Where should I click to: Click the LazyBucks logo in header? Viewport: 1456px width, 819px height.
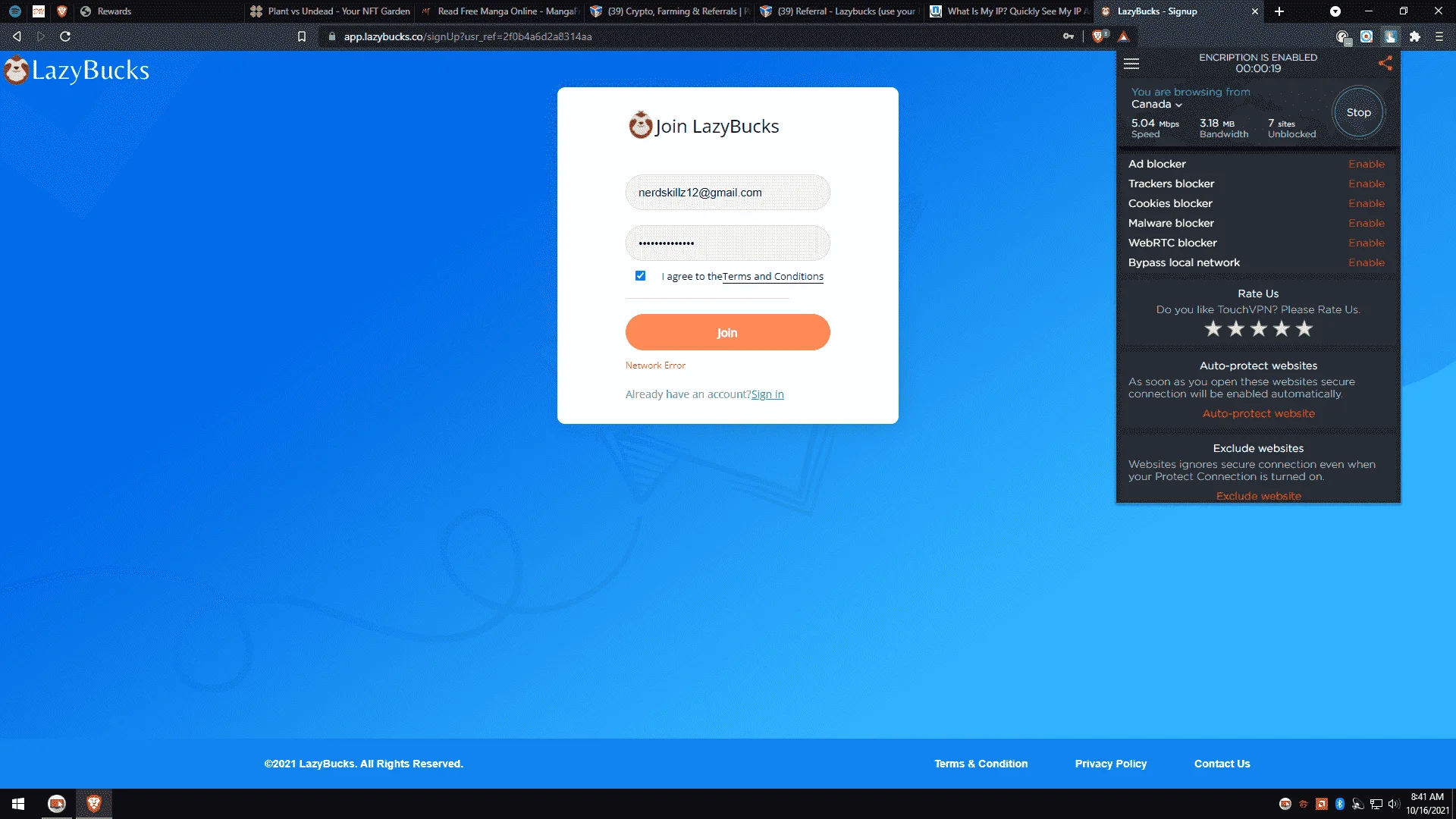pyautogui.click(x=77, y=71)
